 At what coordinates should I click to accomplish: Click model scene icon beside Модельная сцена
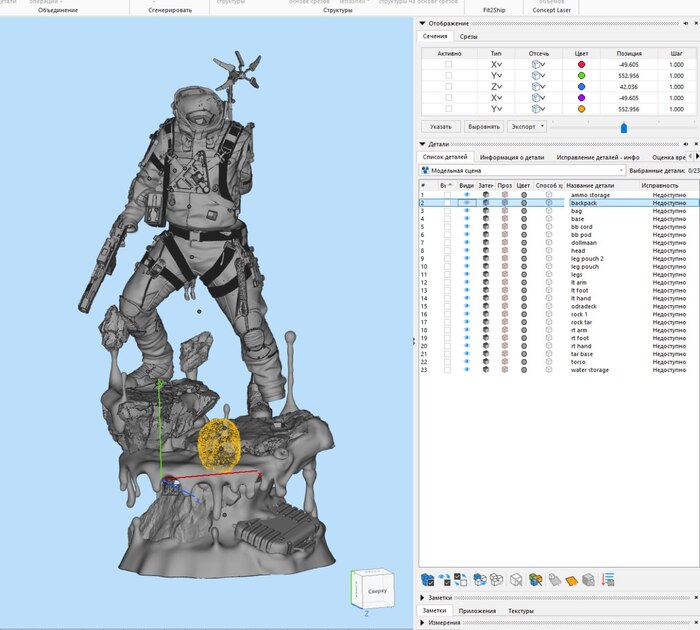(x=425, y=170)
